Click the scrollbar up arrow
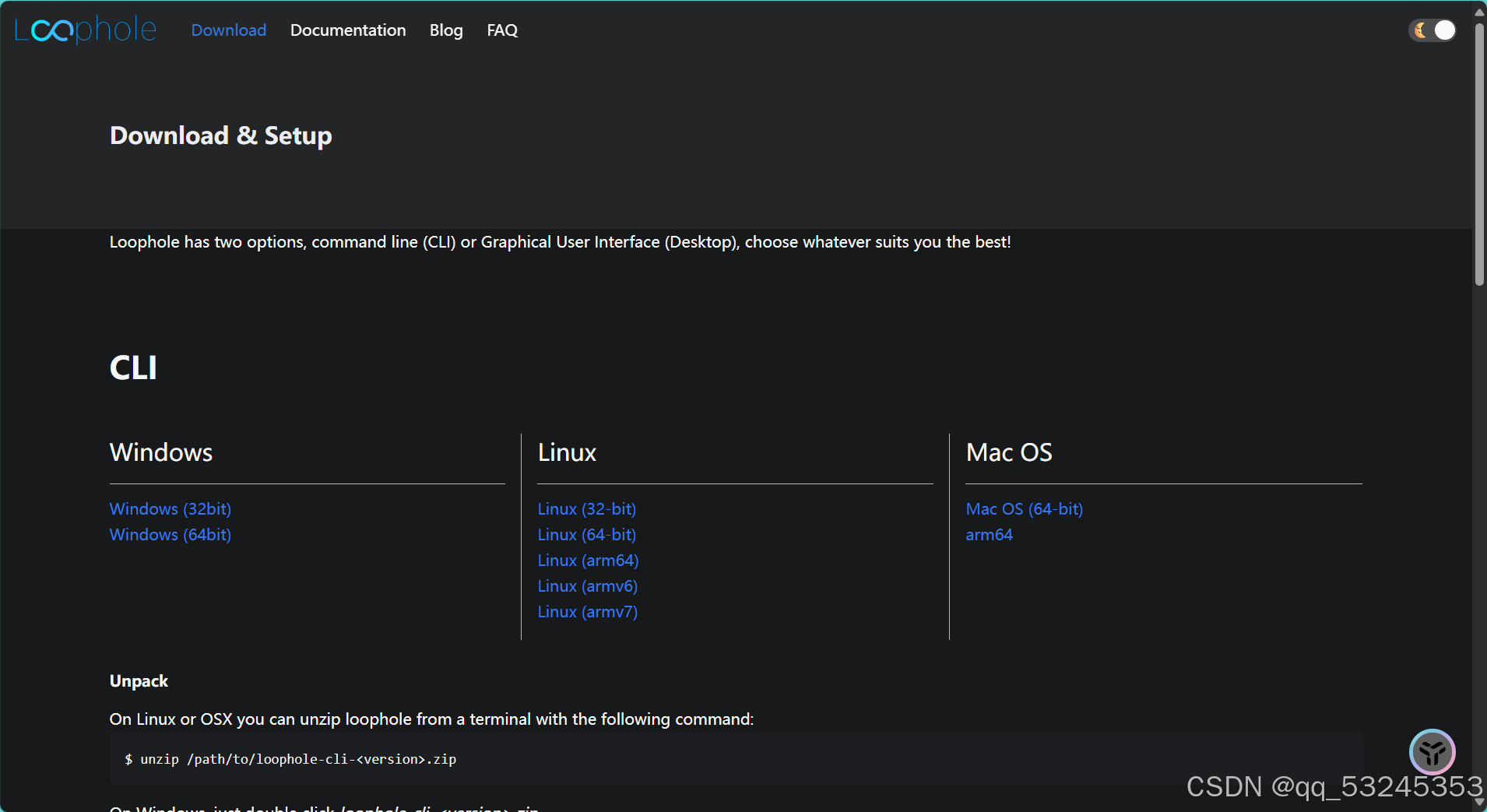 click(1479, 11)
